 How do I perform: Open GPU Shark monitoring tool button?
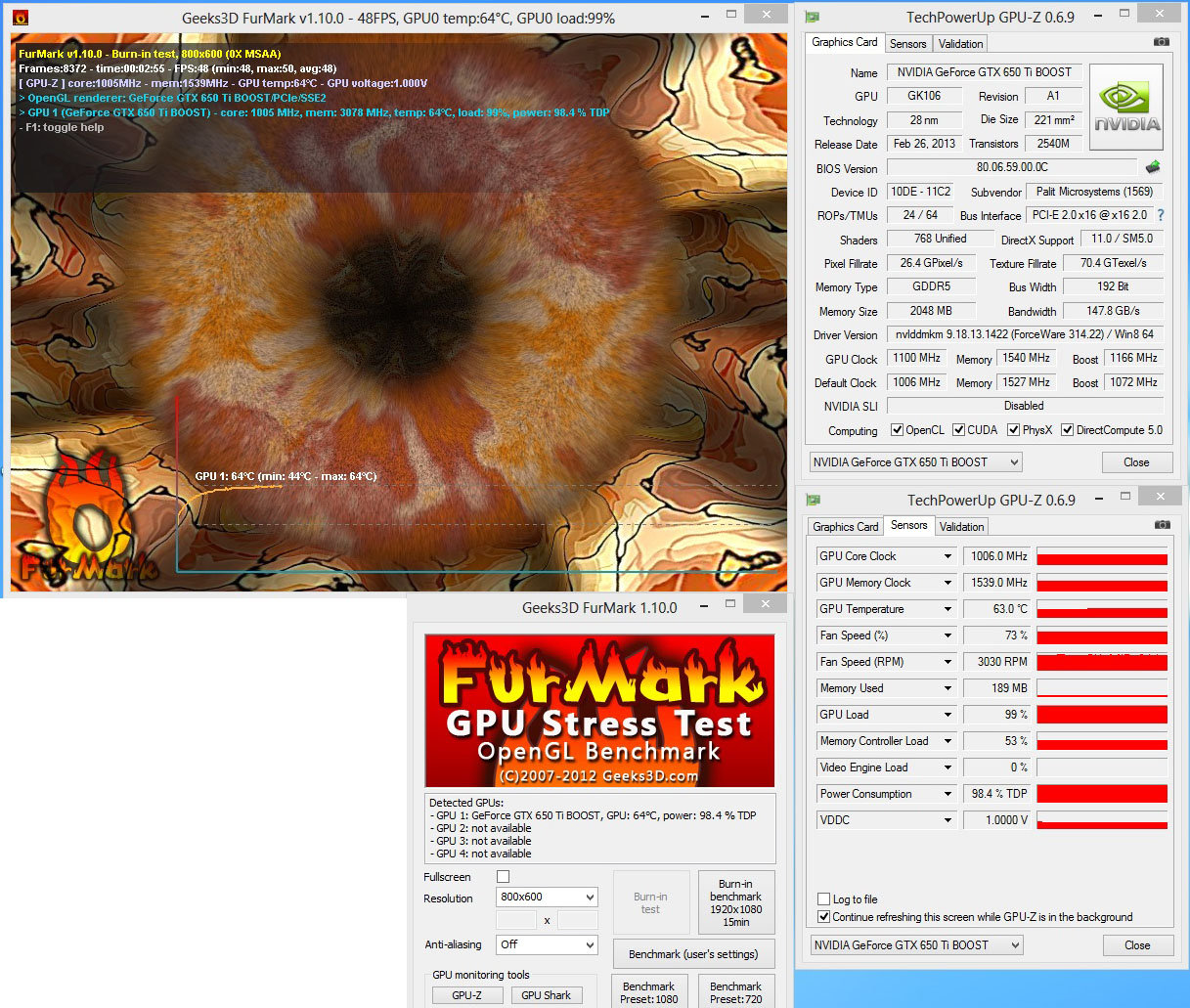point(546,995)
